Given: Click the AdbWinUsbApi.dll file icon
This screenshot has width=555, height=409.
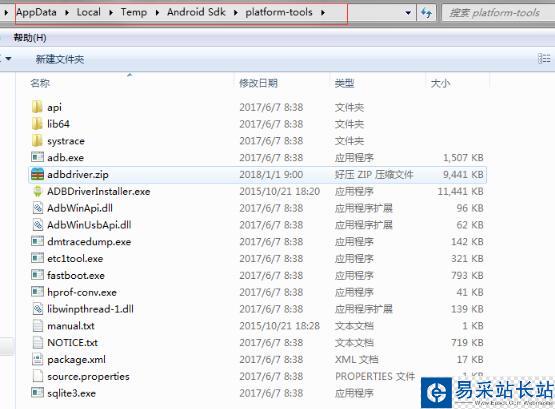Looking at the screenshot, I should coord(38,225).
